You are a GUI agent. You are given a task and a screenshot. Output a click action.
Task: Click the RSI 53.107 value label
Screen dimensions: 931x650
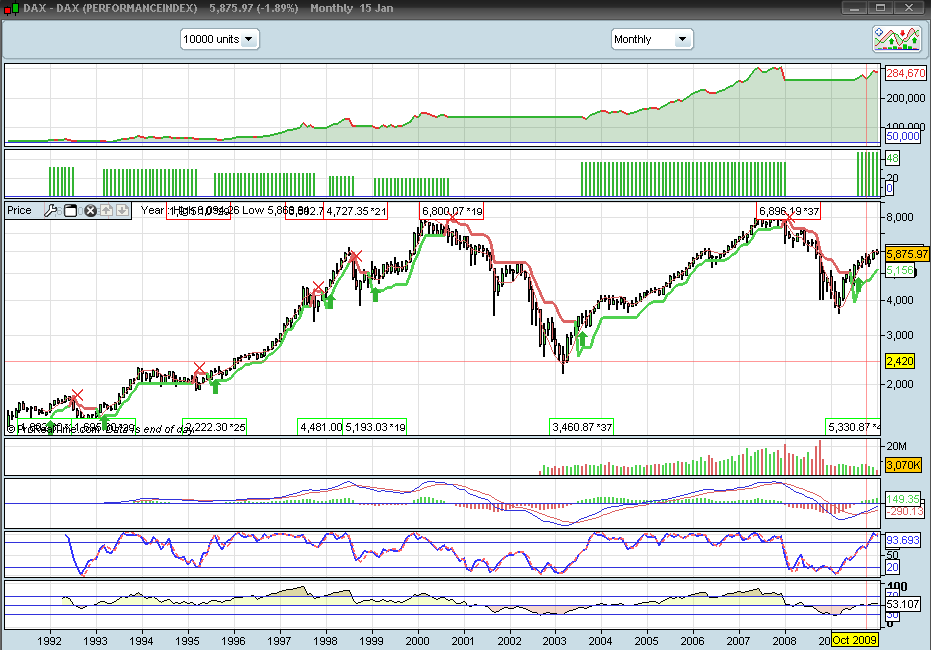tap(902, 604)
